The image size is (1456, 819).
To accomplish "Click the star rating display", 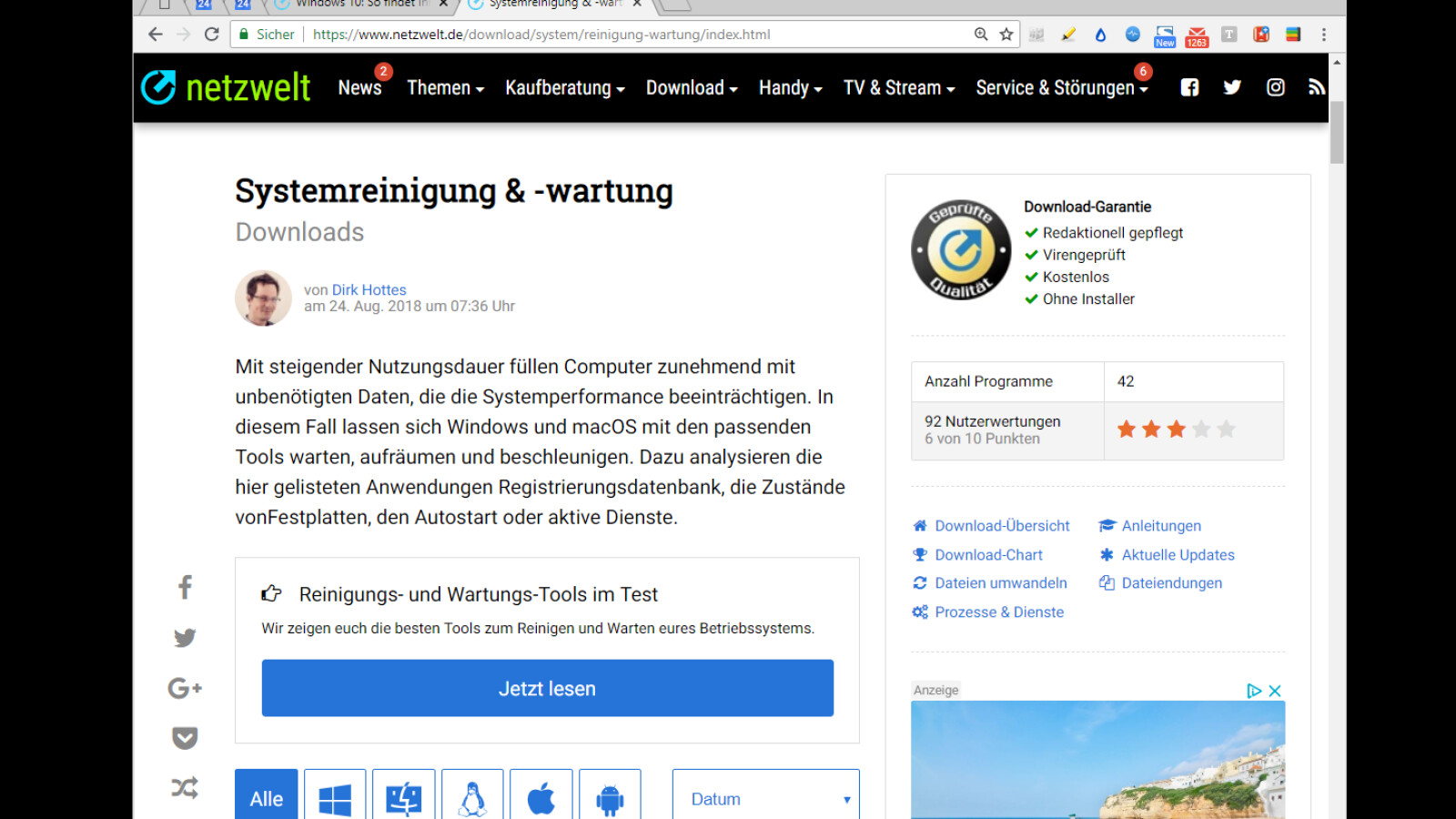I will pos(1176,430).
